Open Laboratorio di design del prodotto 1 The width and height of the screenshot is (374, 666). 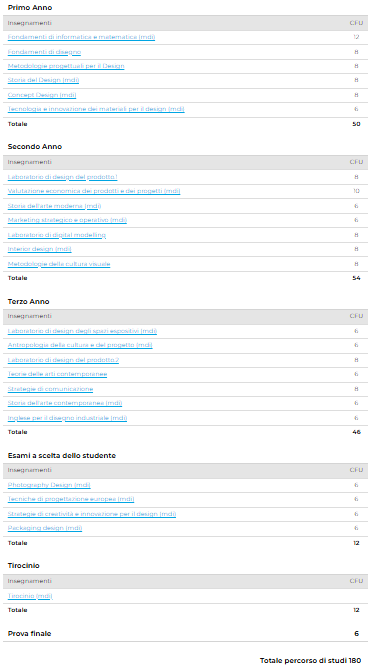click(62, 177)
